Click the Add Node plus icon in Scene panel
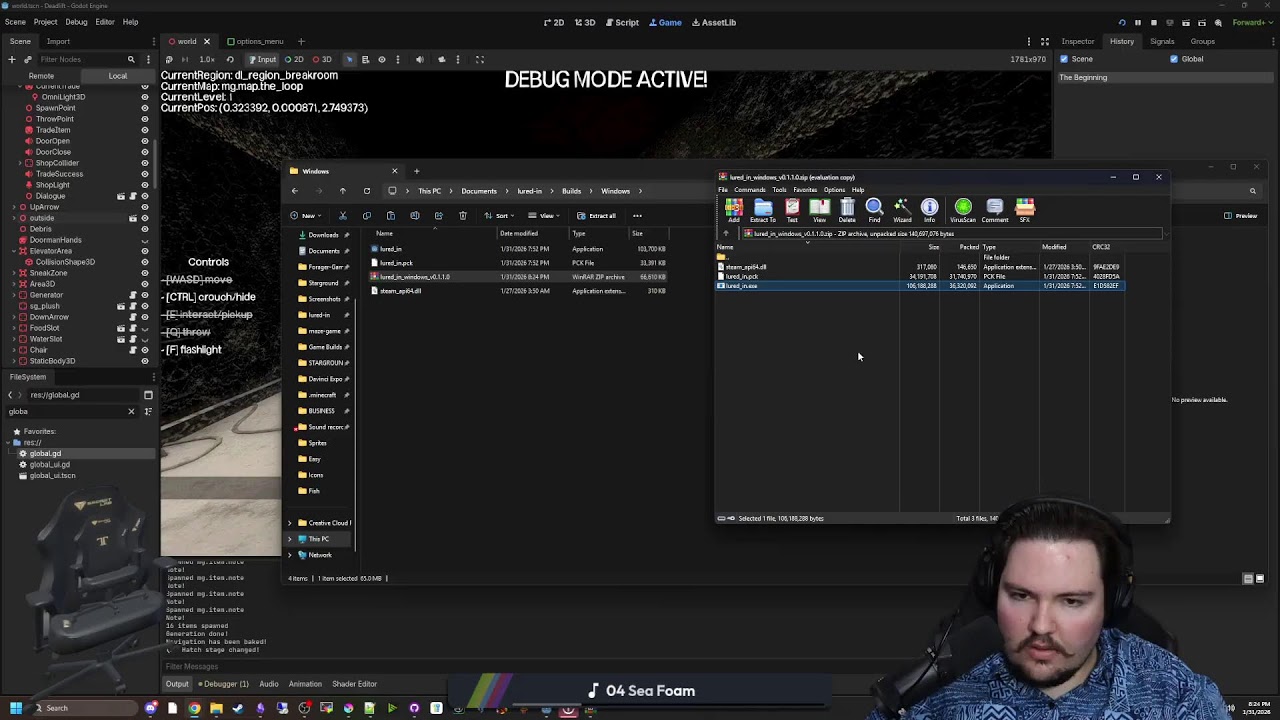Screen dimensions: 1280x720 click(x=11, y=59)
